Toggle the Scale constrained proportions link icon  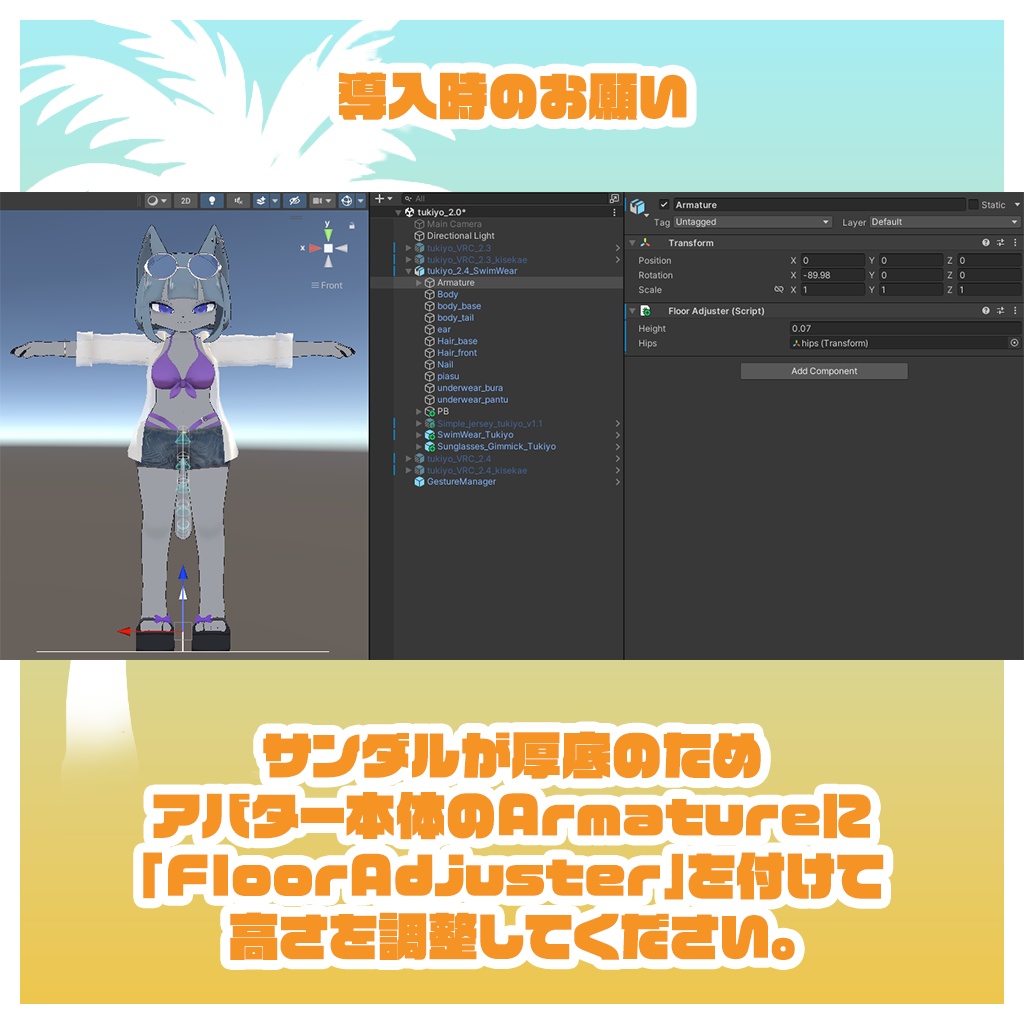[x=779, y=290]
